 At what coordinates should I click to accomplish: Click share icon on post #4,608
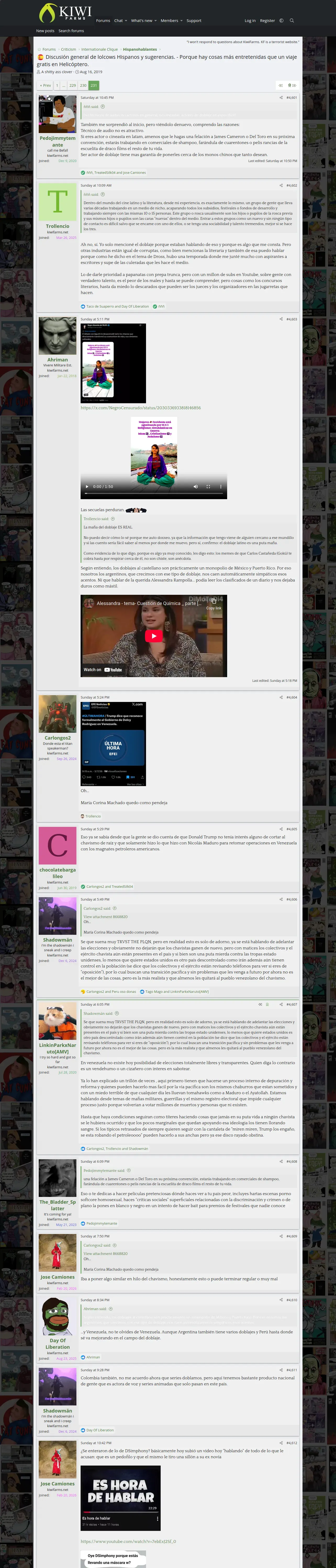[x=281, y=1161]
